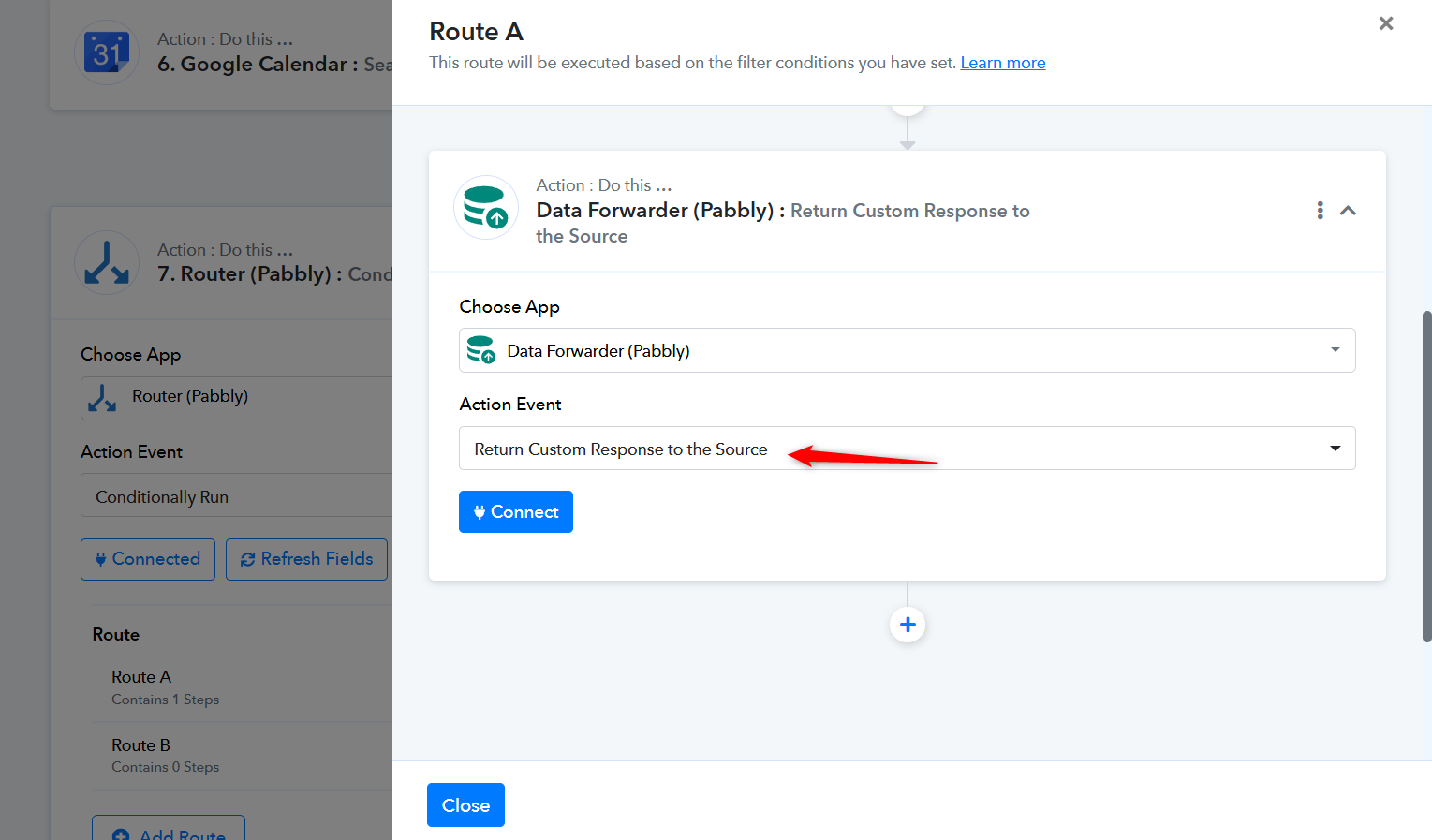1432x840 pixels.
Task: Click the Refresh Fields button
Action: [306, 559]
